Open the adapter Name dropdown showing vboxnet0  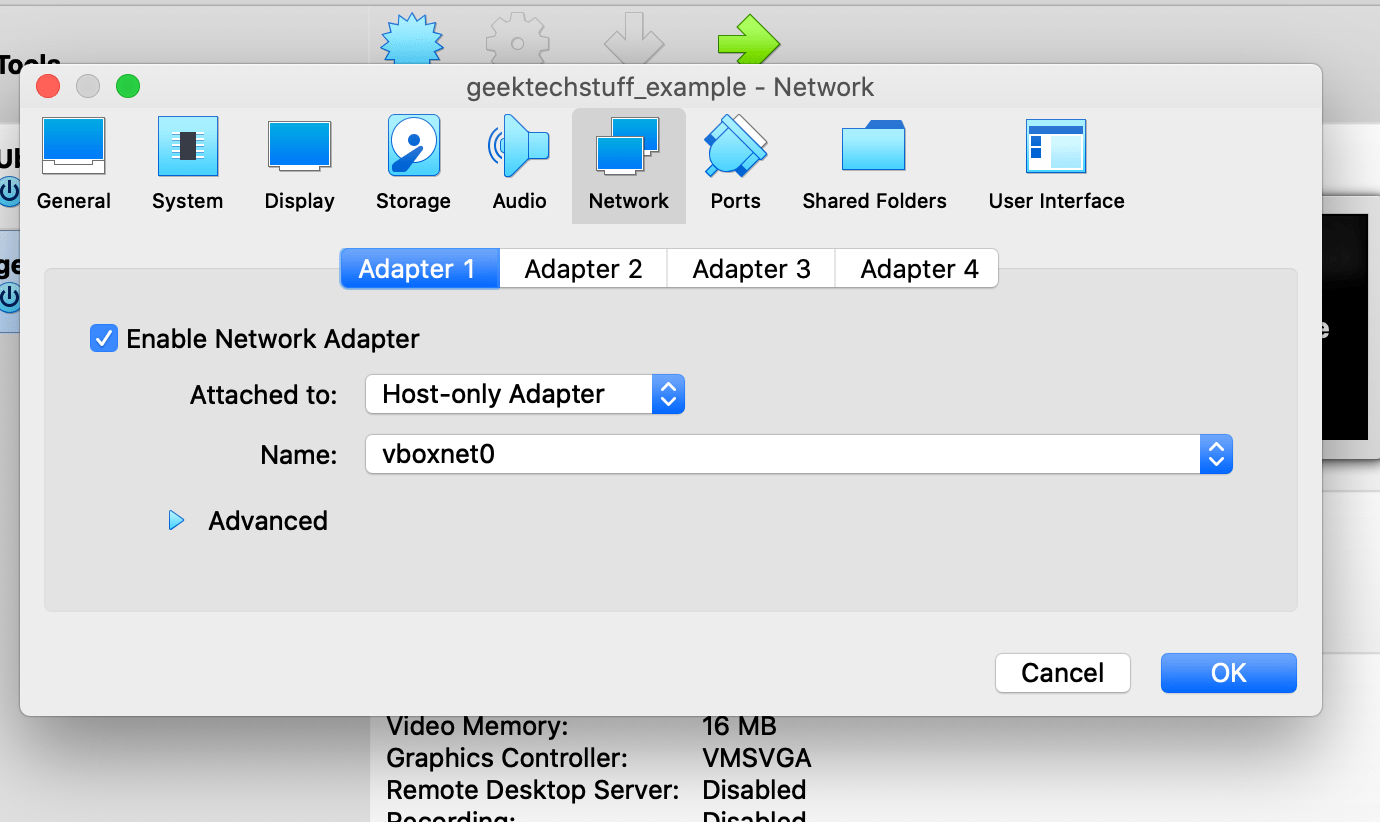[x=1216, y=454]
